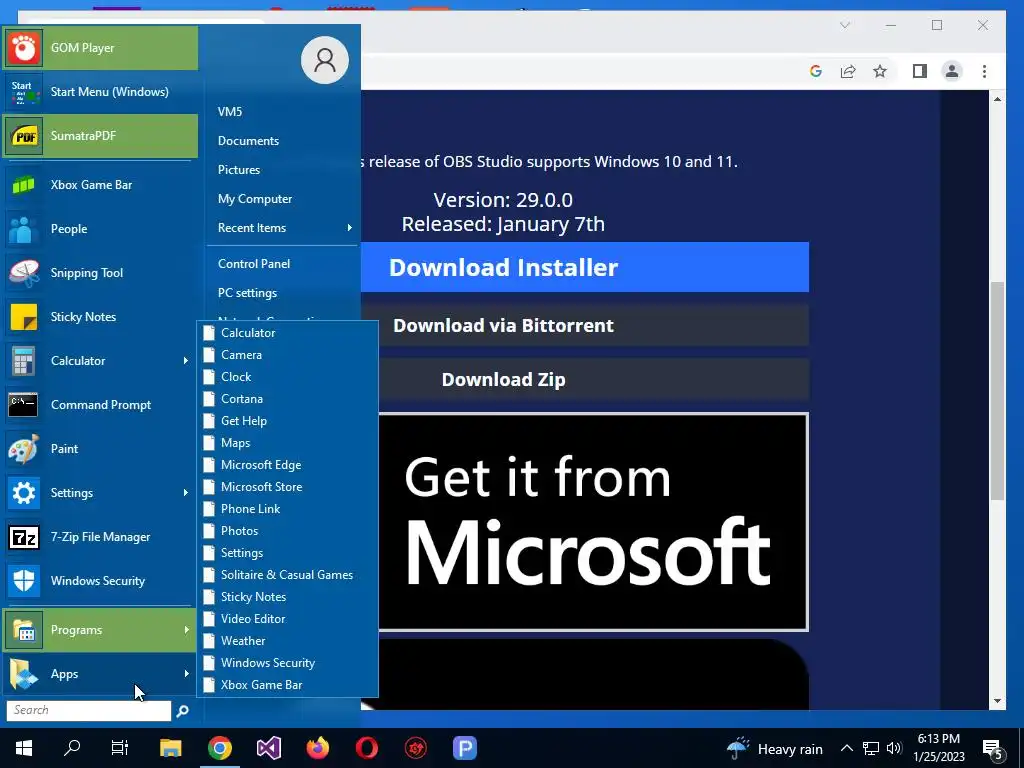Select Cortana in the Apps submenu

tap(287, 399)
